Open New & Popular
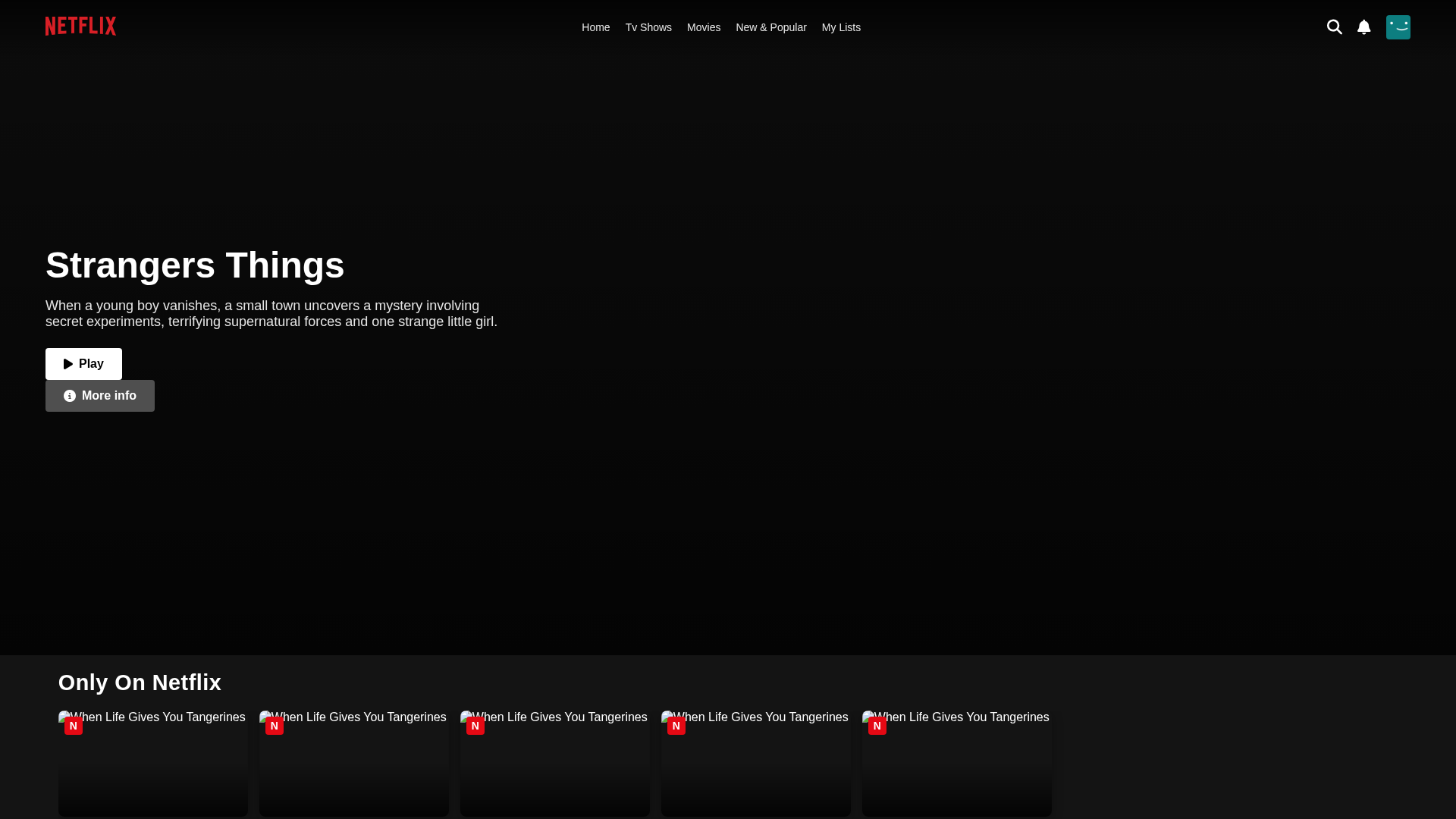This screenshot has height=819, width=1456. 770,27
